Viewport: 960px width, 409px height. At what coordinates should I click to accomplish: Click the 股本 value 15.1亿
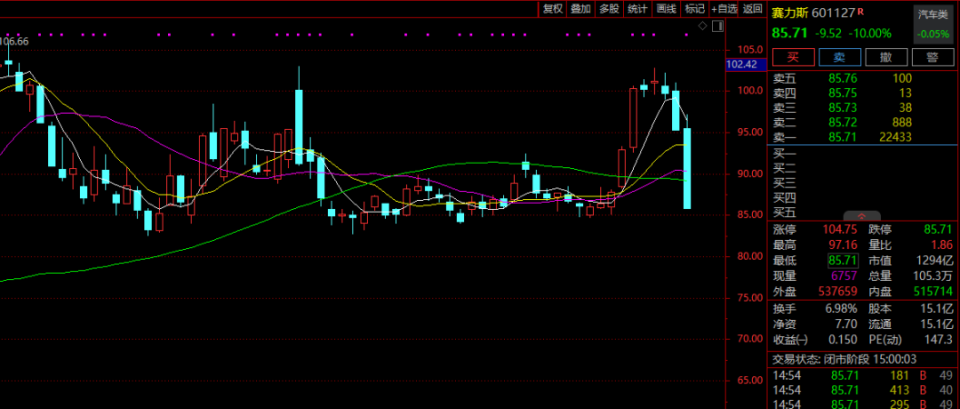(939, 309)
